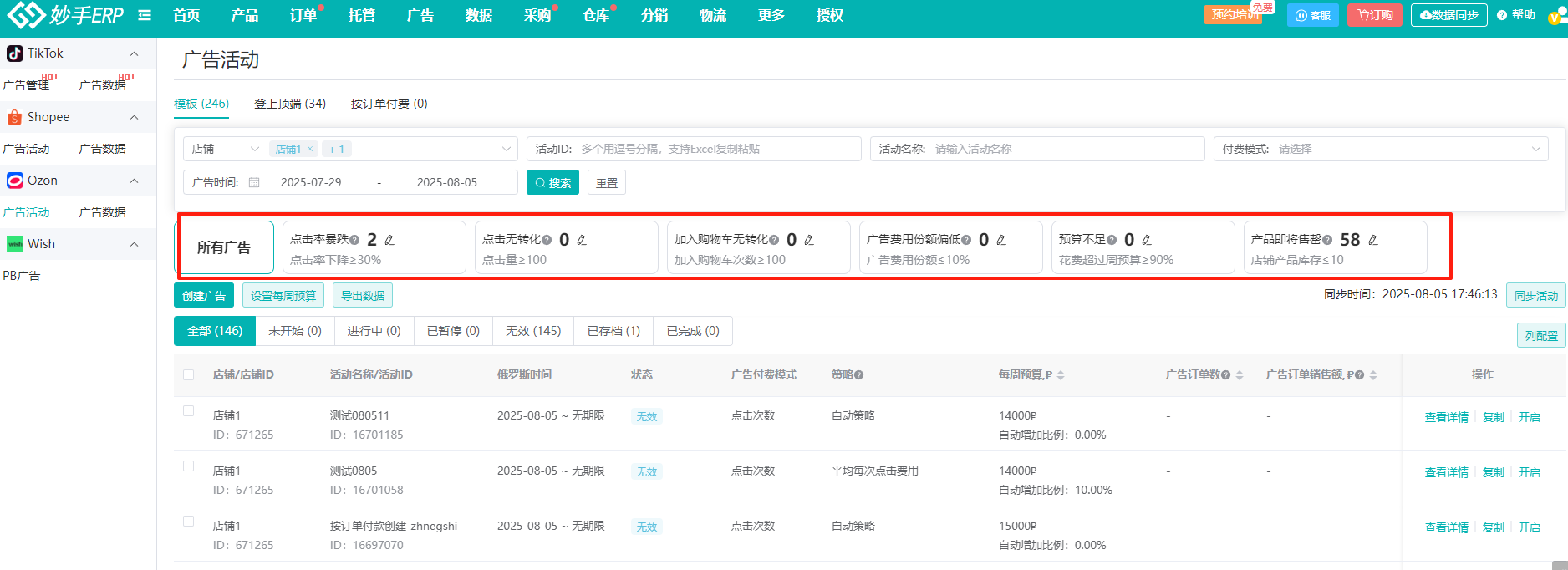Select the 无效 (145) status tab
1568x570 pixels.
533,331
